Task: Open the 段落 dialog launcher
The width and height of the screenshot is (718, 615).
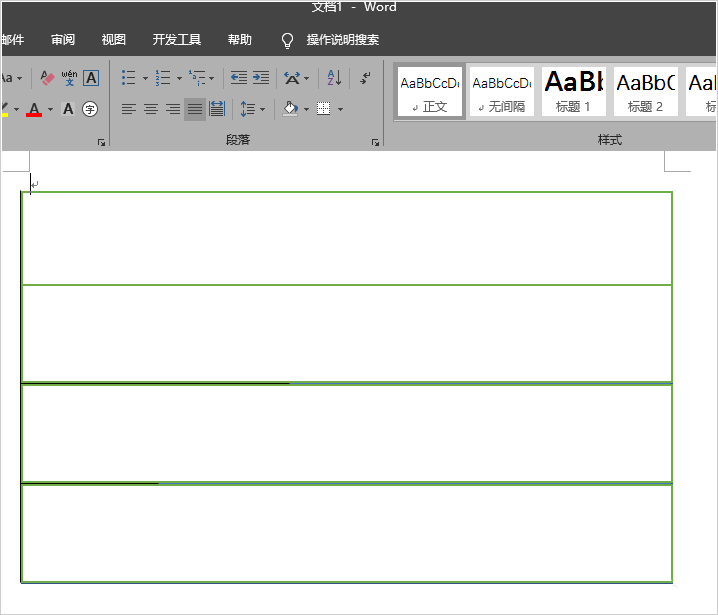Action: coord(375,142)
